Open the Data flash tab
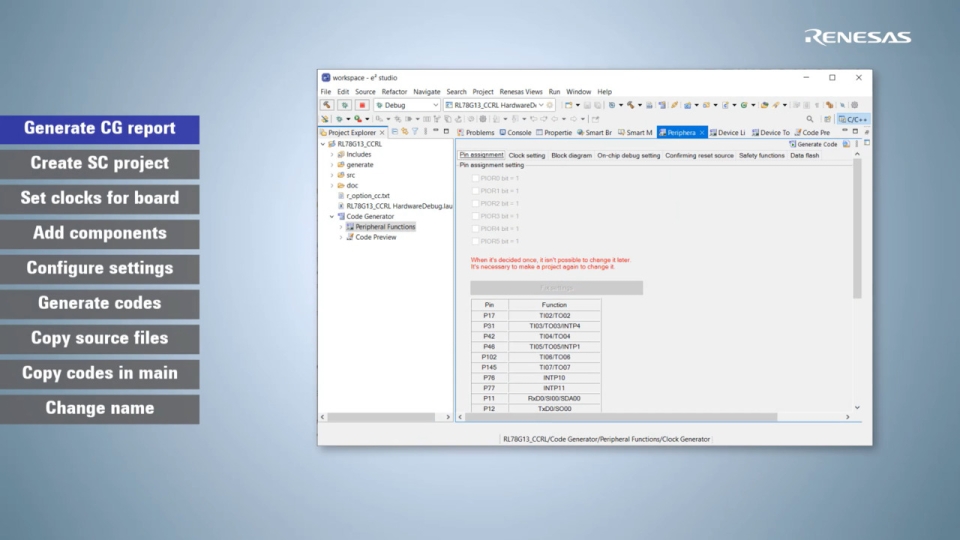 pyautogui.click(x=804, y=156)
